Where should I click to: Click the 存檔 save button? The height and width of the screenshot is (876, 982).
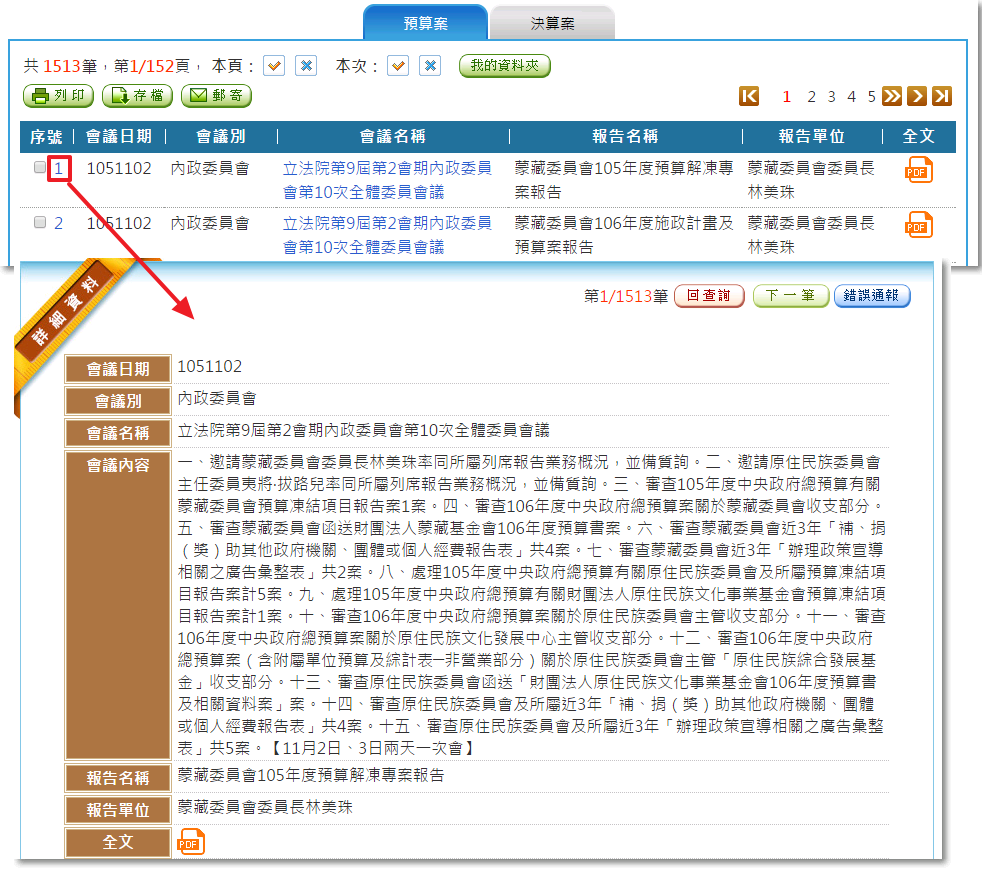(x=137, y=96)
